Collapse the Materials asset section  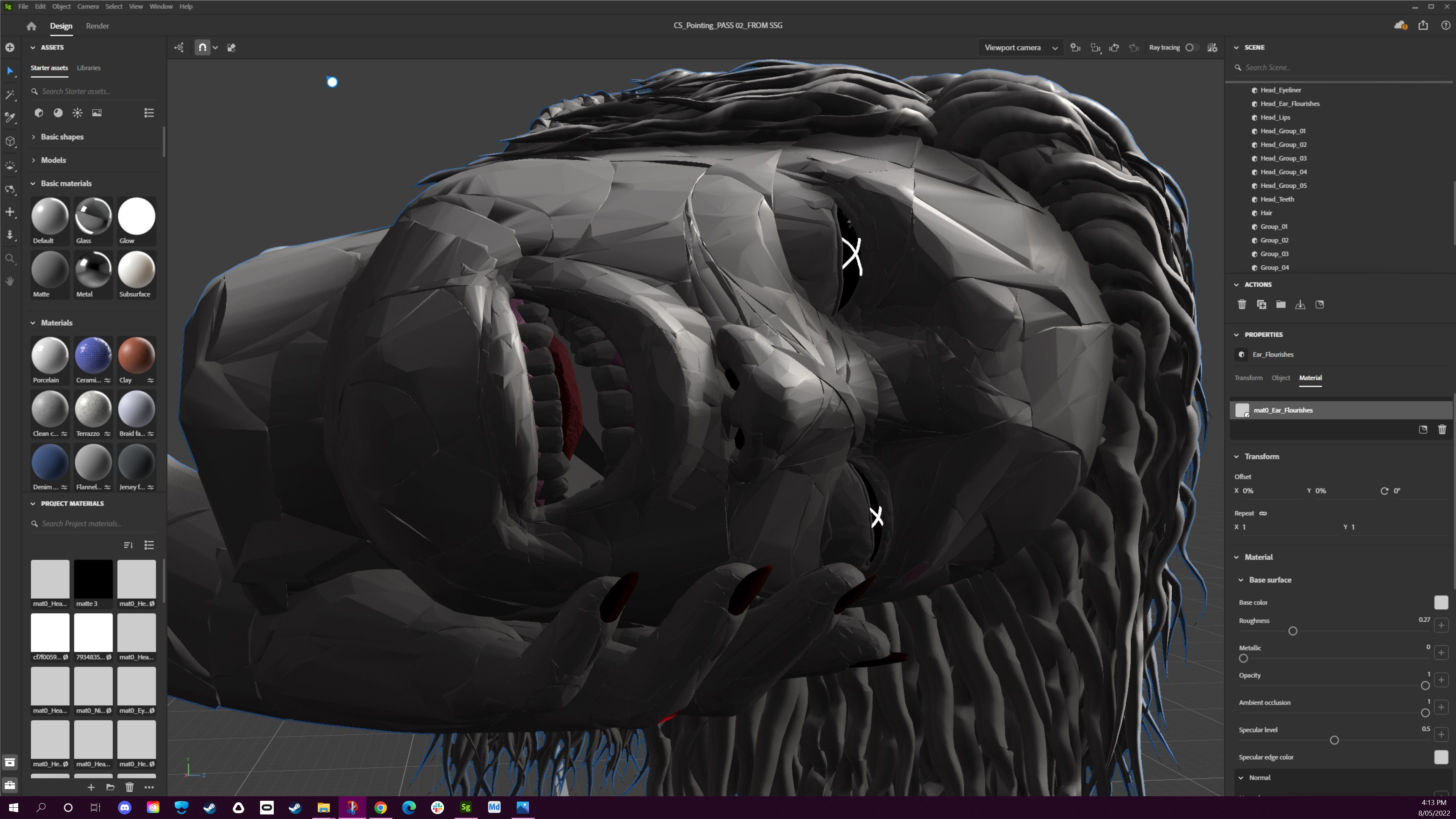[33, 323]
